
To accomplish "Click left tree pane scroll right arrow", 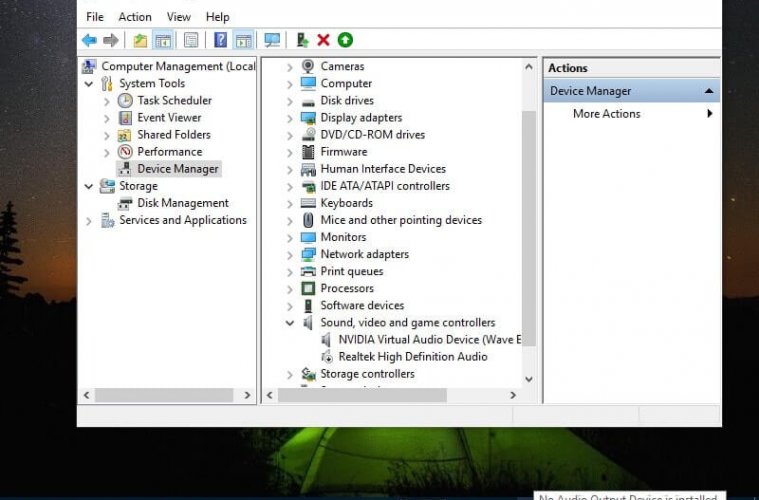I will click(x=247, y=395).
